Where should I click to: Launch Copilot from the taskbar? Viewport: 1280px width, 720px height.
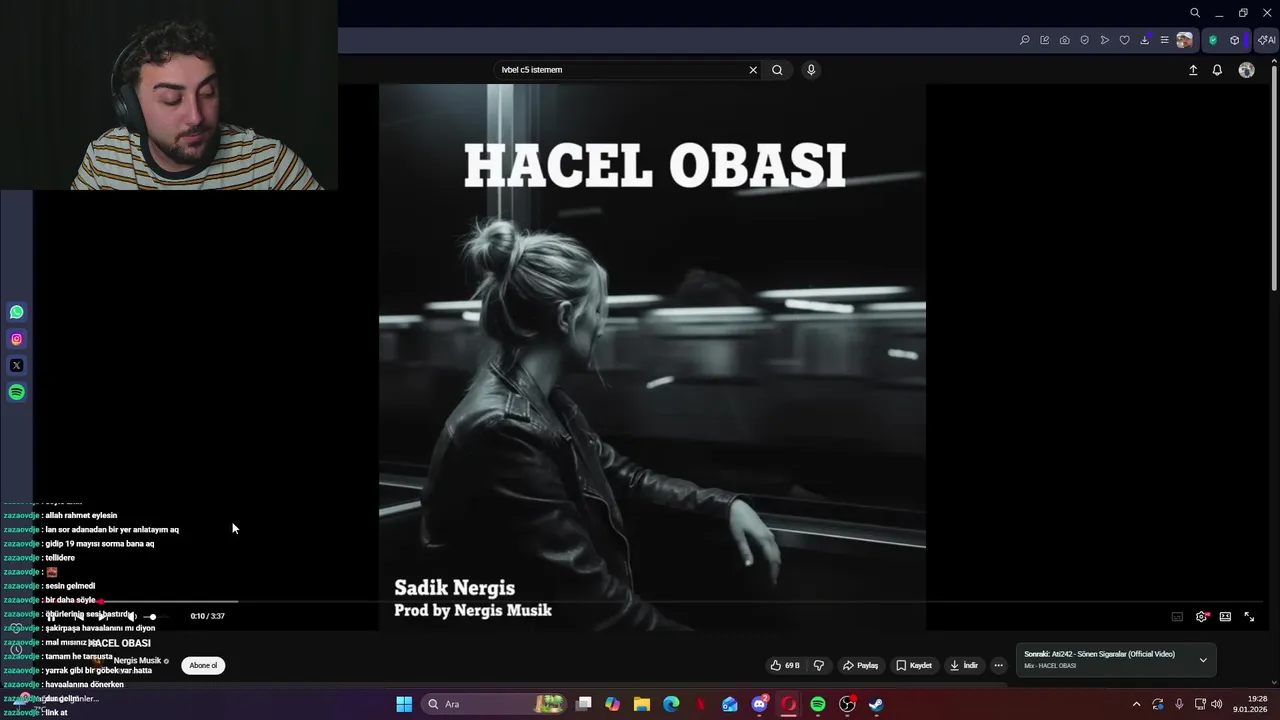click(613, 704)
